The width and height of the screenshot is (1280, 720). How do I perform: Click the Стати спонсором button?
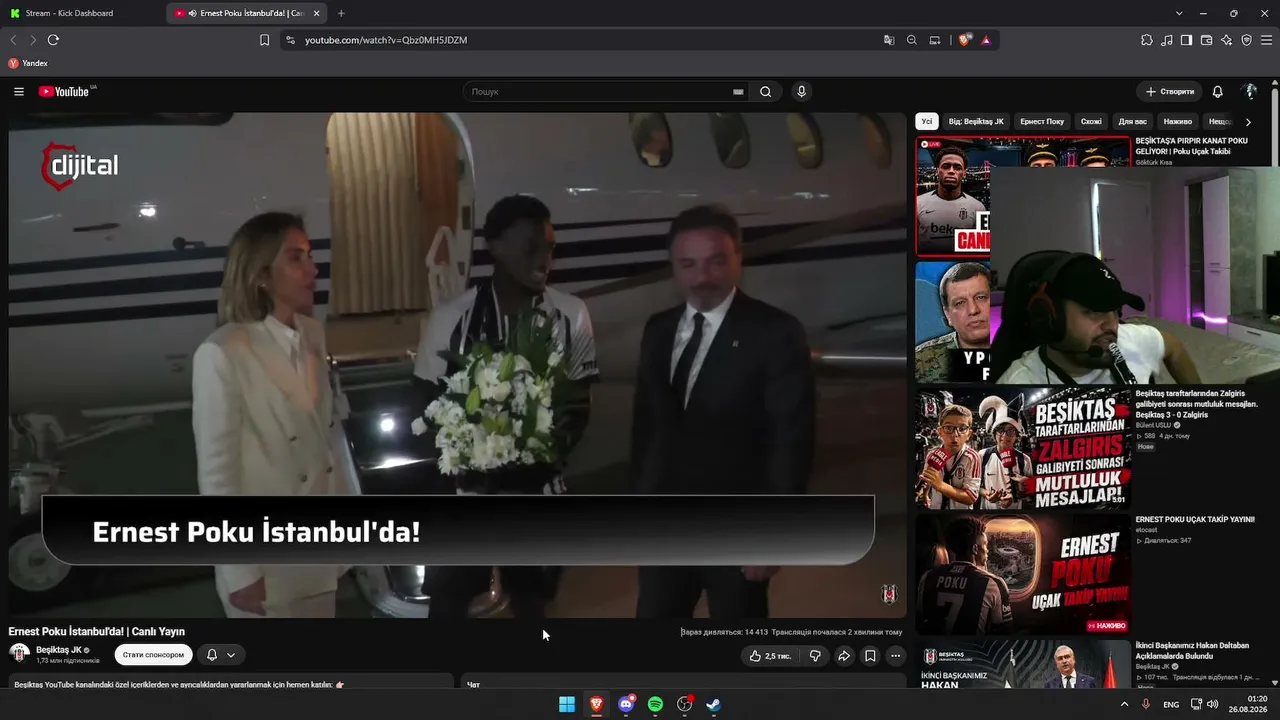click(x=153, y=655)
